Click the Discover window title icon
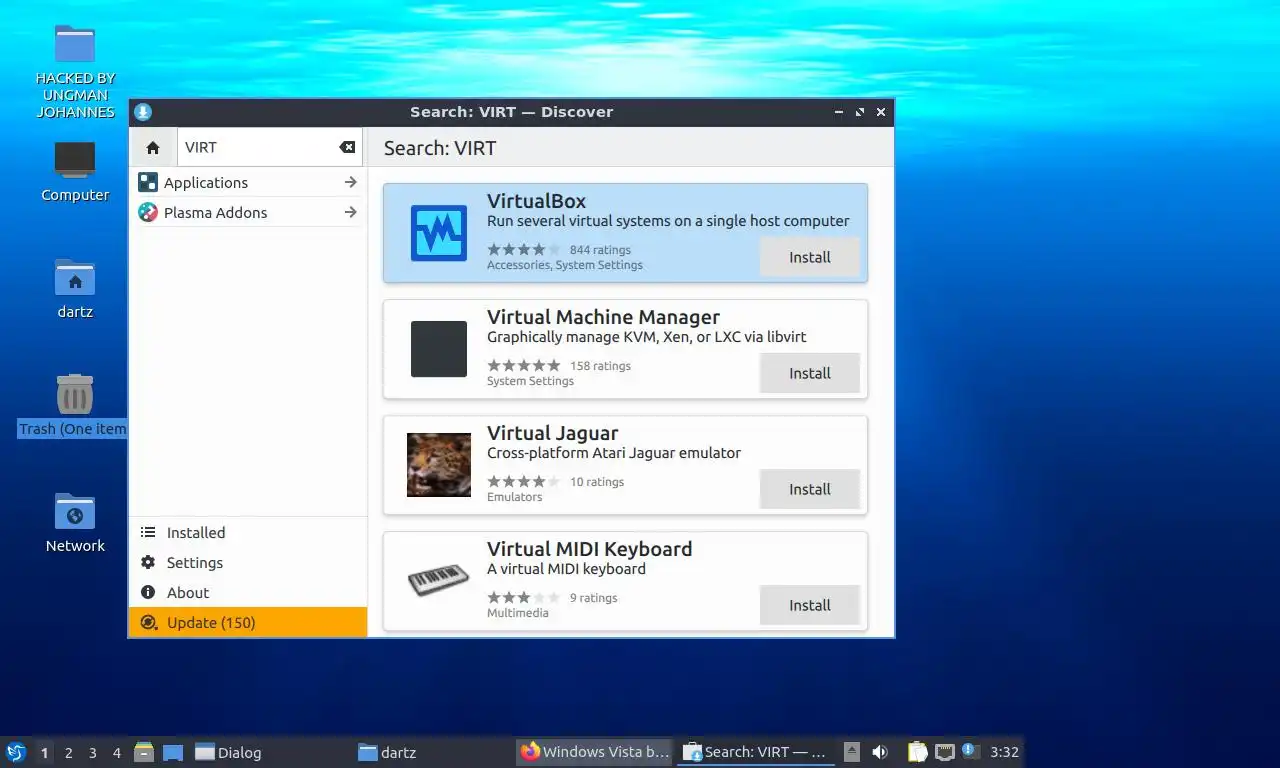Screen dimensions: 1280x768 (x=143, y=112)
